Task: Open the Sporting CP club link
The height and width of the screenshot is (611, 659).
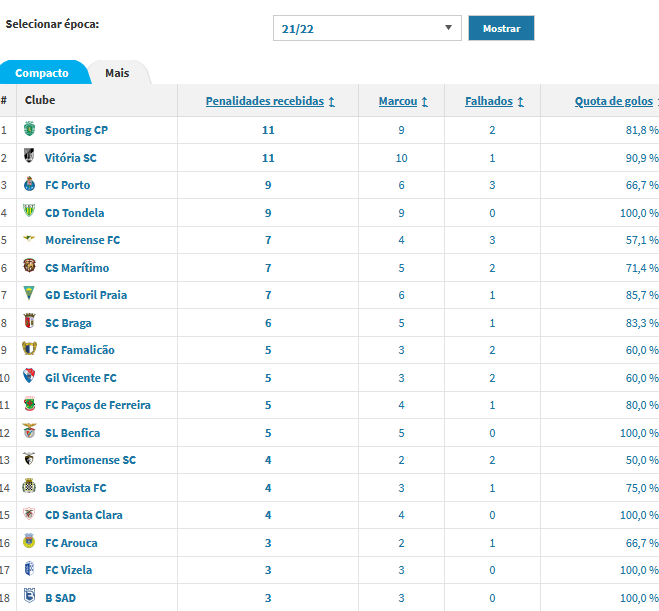Action: click(76, 130)
